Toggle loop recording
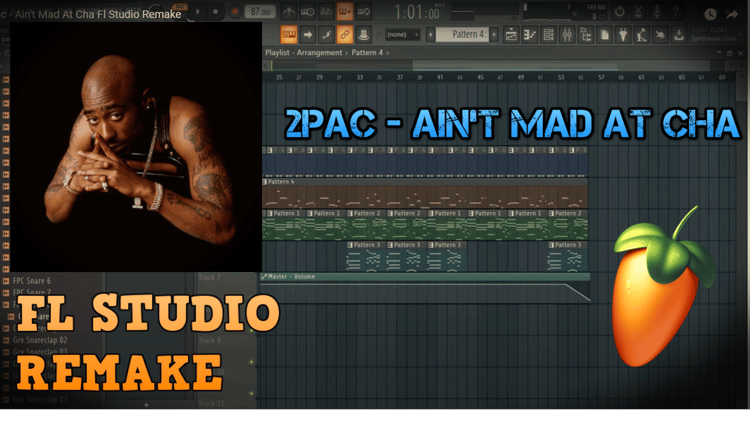The image size is (750, 421). pos(364,11)
